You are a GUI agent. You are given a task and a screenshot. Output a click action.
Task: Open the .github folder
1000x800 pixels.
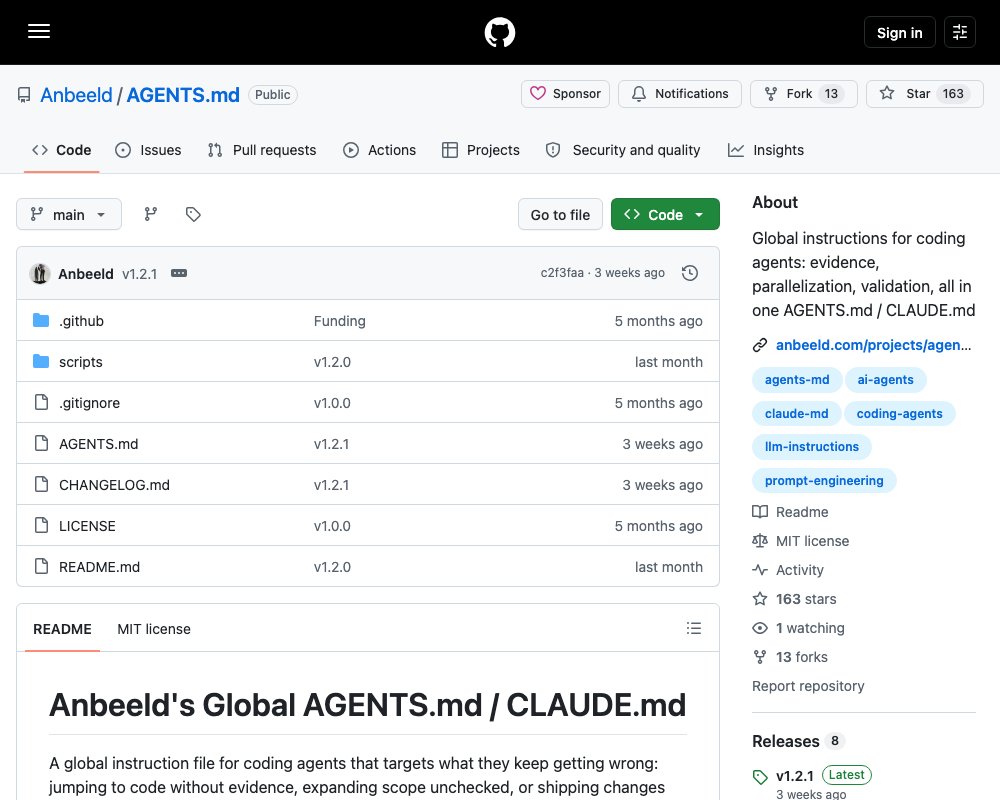coord(81,321)
